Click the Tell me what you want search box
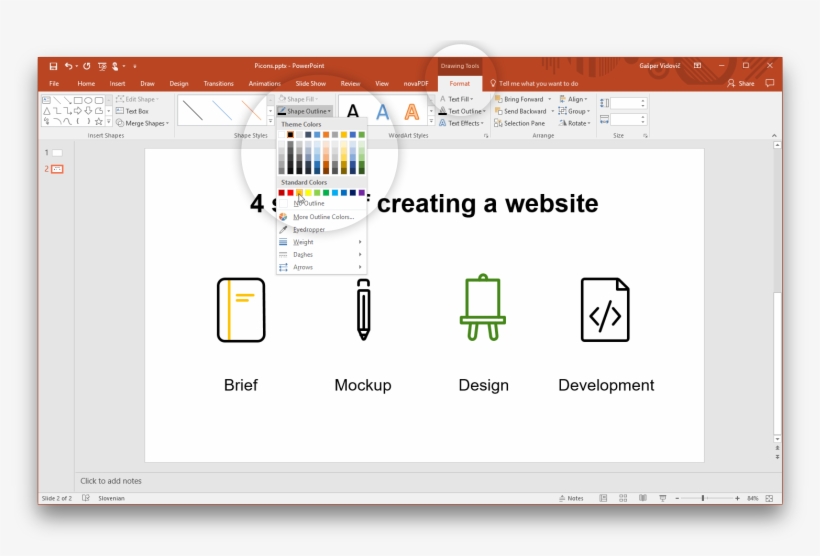This screenshot has width=820, height=556. point(534,83)
